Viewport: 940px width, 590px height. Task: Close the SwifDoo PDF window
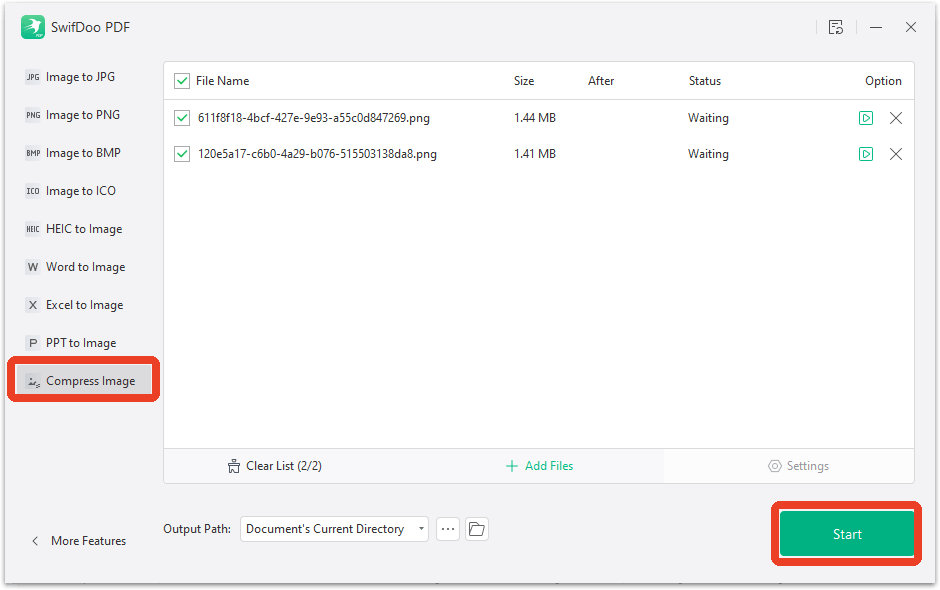point(911,27)
